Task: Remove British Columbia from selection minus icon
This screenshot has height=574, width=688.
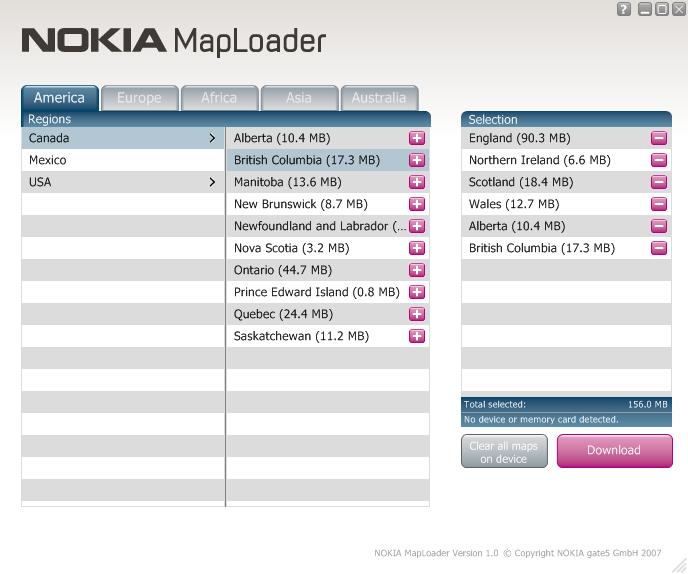Action: 659,248
